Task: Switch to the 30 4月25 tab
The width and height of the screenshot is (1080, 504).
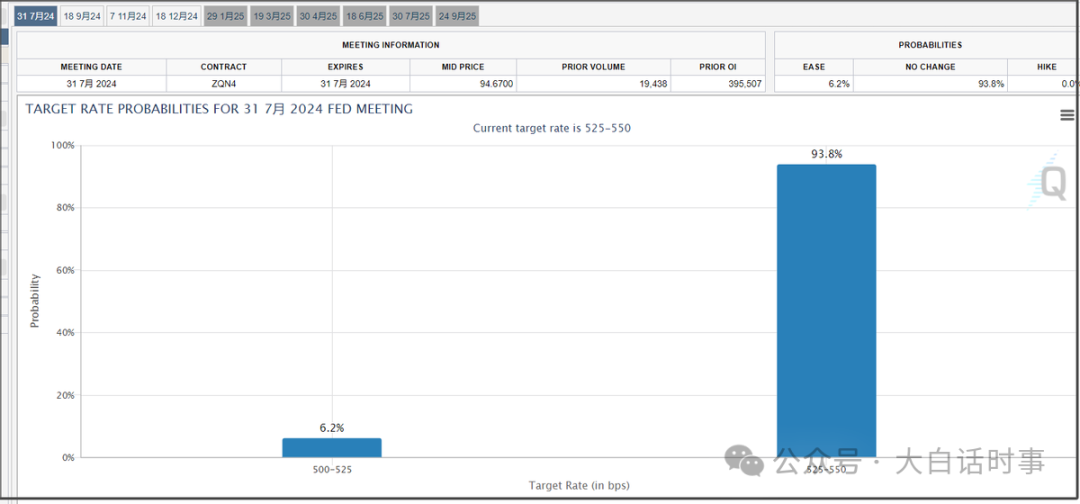Action: tap(318, 16)
